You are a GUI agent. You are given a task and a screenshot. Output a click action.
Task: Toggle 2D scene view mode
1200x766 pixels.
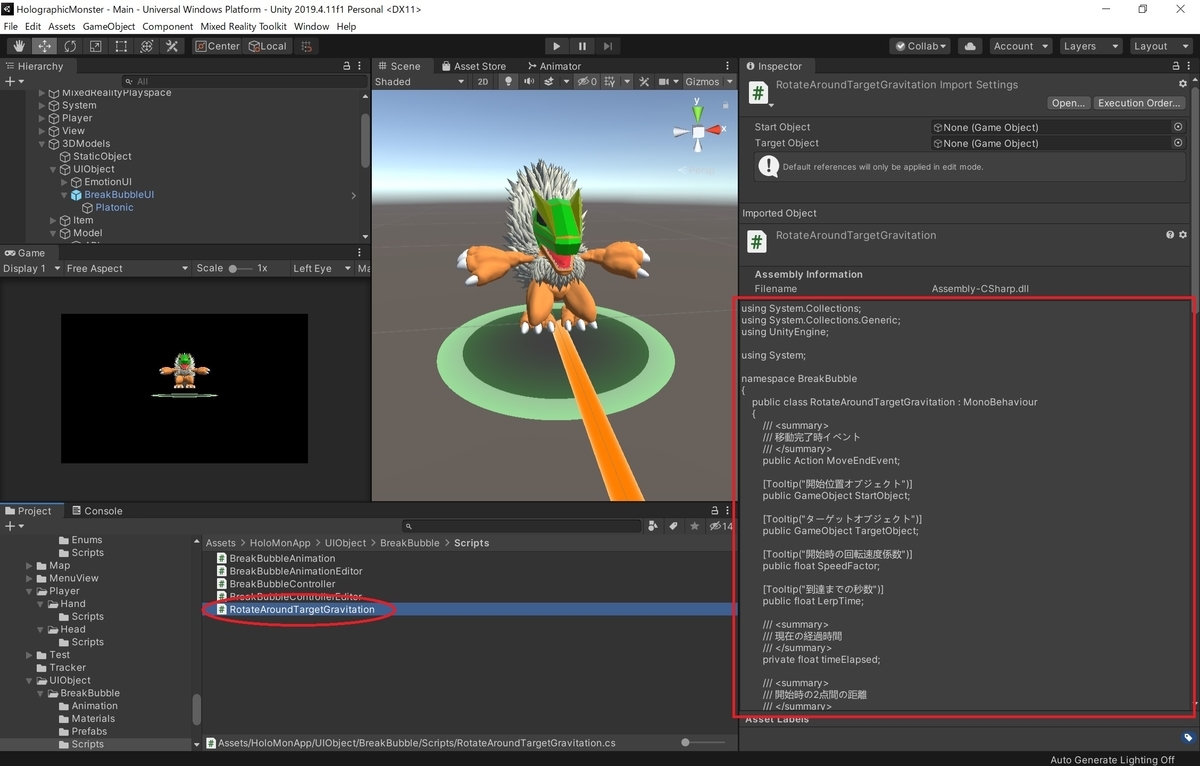483,82
